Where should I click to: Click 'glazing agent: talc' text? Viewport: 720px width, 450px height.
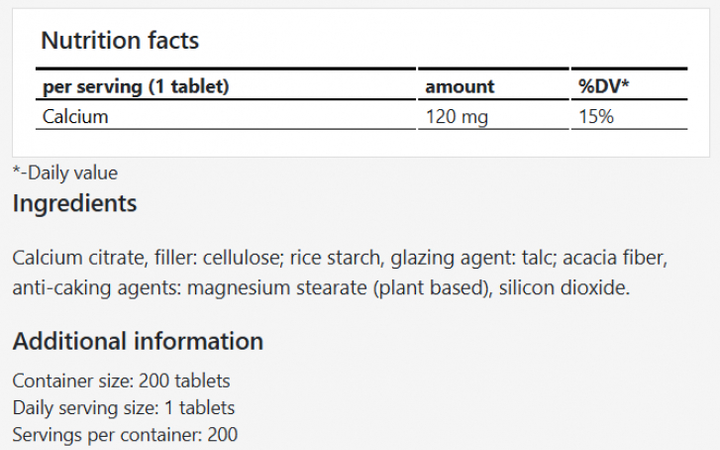tap(474, 259)
